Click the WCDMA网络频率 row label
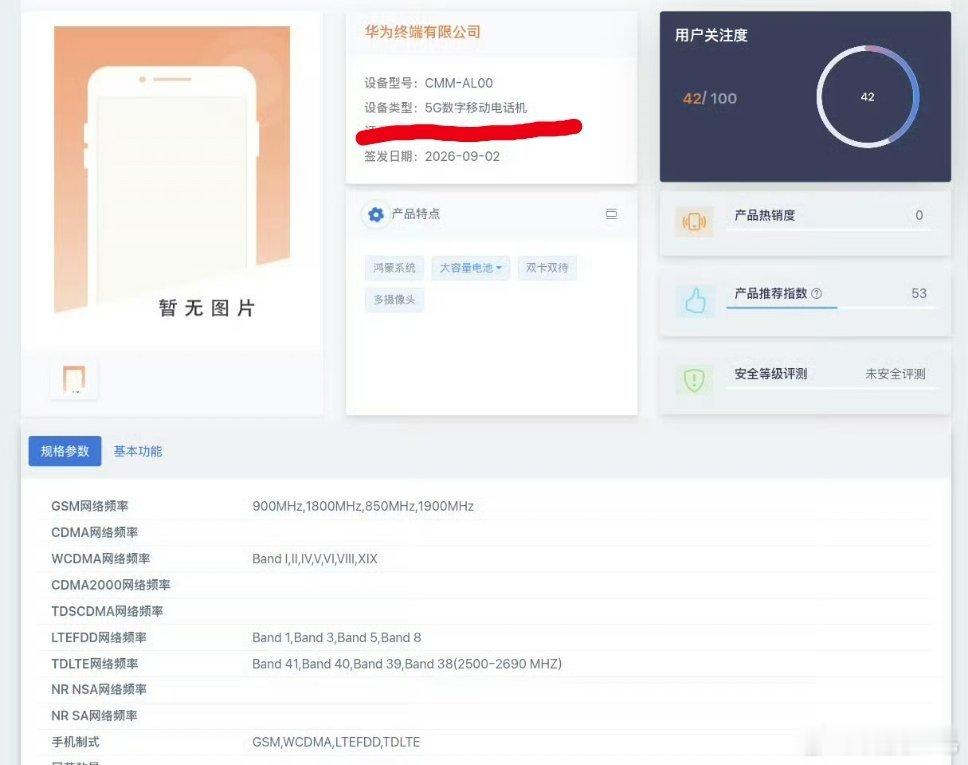This screenshot has width=968, height=765. click(x=101, y=559)
